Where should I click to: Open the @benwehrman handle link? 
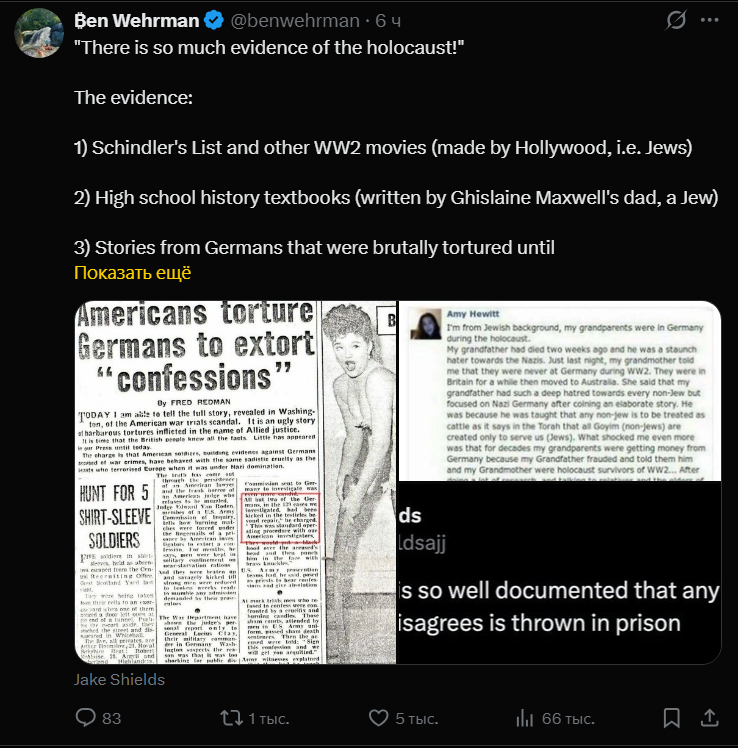[295, 21]
